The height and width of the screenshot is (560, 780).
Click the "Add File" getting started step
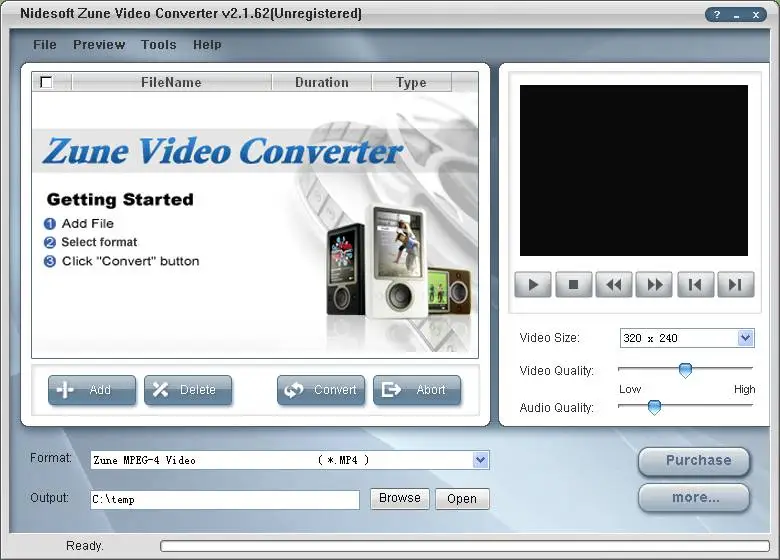88,223
